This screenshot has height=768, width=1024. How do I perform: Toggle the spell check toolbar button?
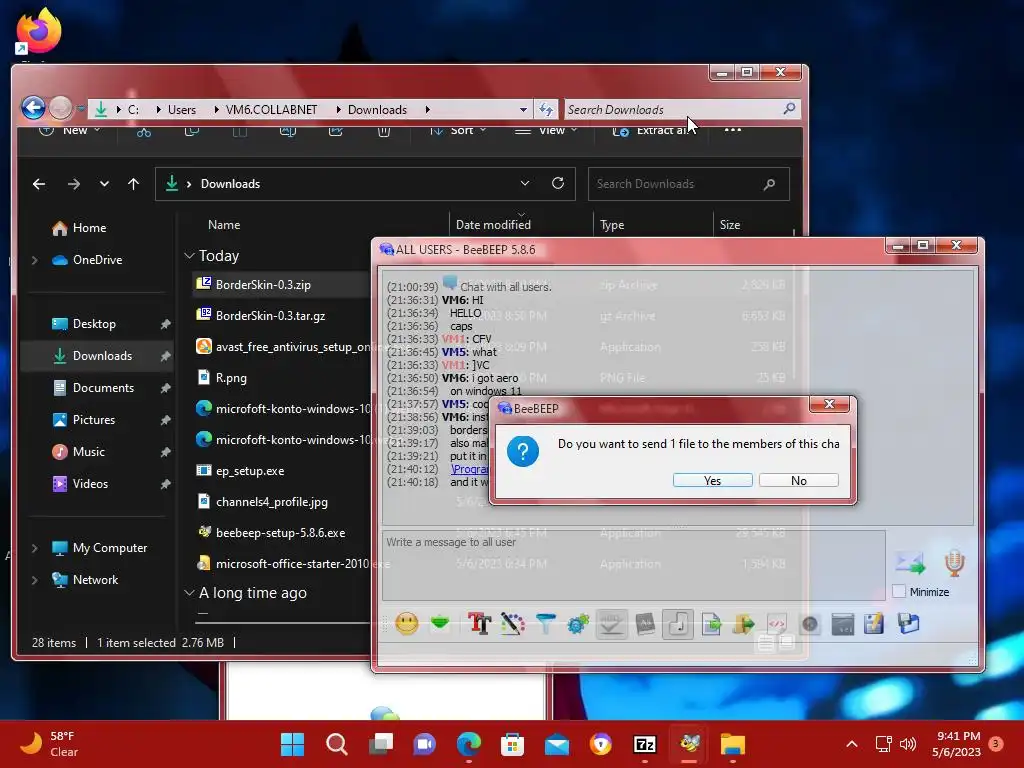point(611,624)
